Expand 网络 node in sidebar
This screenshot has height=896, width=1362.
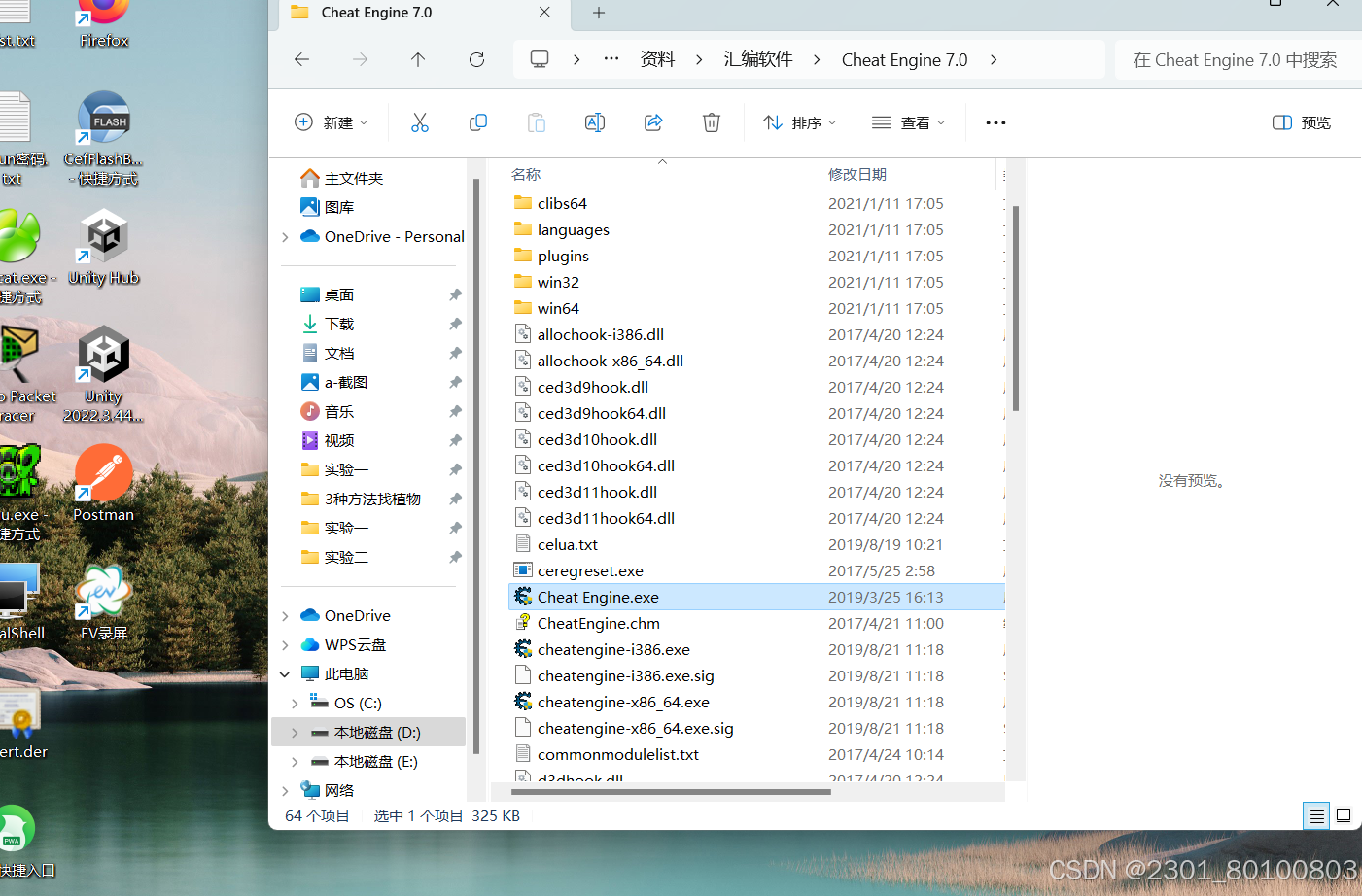tap(285, 791)
